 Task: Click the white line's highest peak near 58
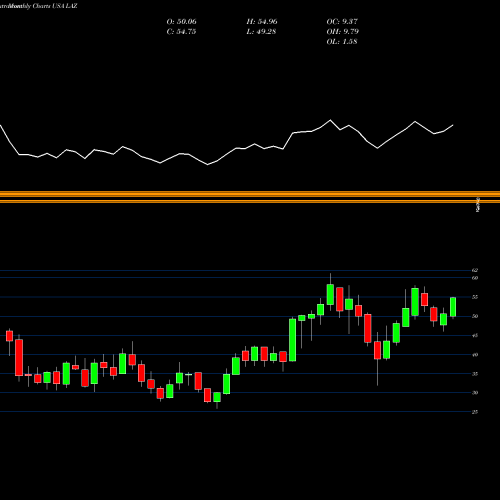pyautogui.click(x=331, y=120)
